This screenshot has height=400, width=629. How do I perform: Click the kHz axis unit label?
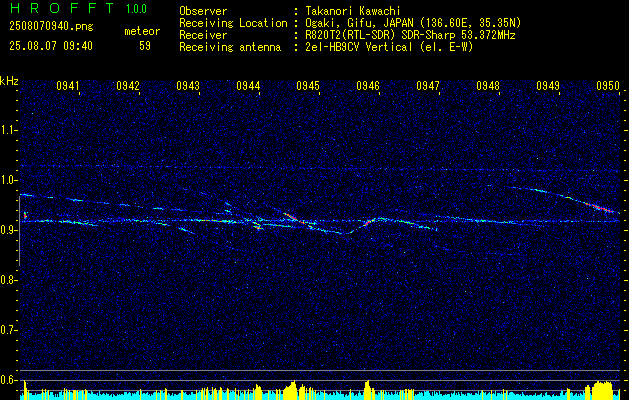[9, 81]
